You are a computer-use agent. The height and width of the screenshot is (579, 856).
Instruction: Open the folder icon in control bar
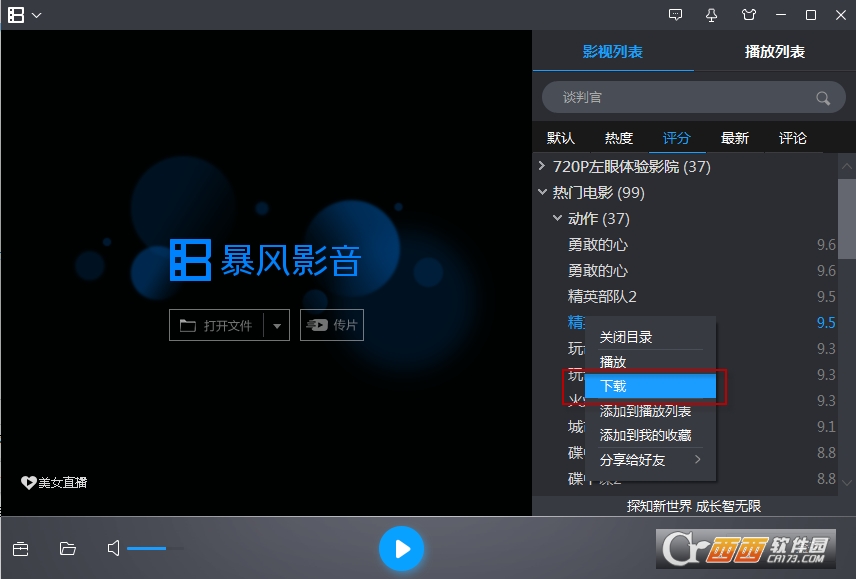(x=68, y=548)
